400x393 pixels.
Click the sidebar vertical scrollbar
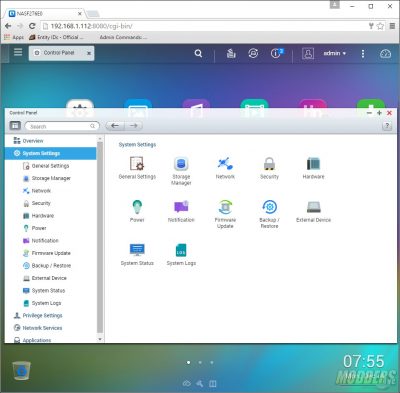100,237
